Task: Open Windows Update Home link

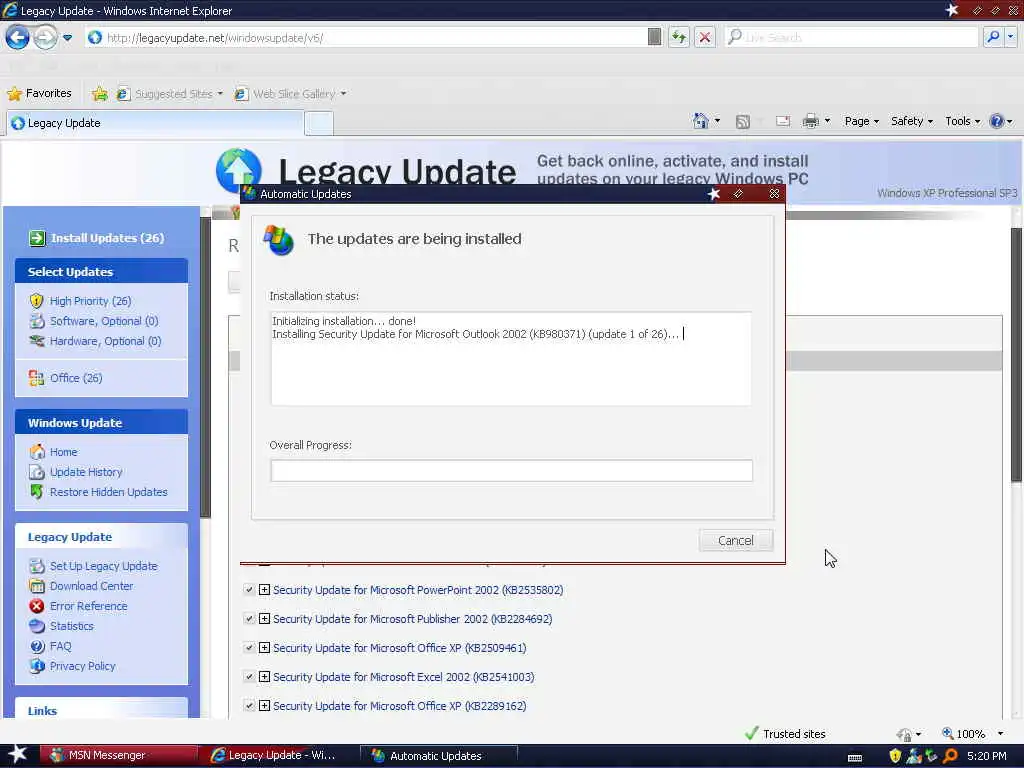Action: click(x=63, y=452)
